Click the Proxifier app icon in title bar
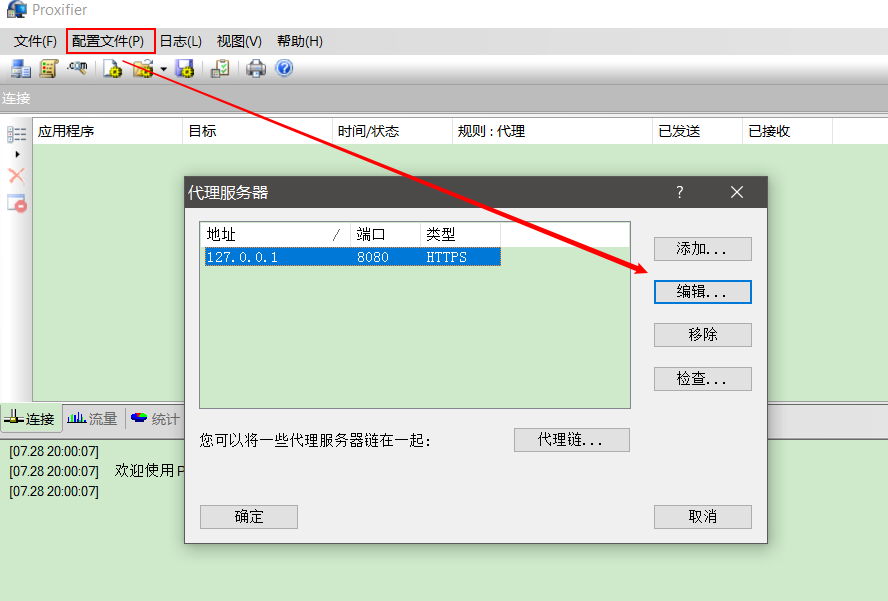The image size is (888, 601). click(x=16, y=9)
